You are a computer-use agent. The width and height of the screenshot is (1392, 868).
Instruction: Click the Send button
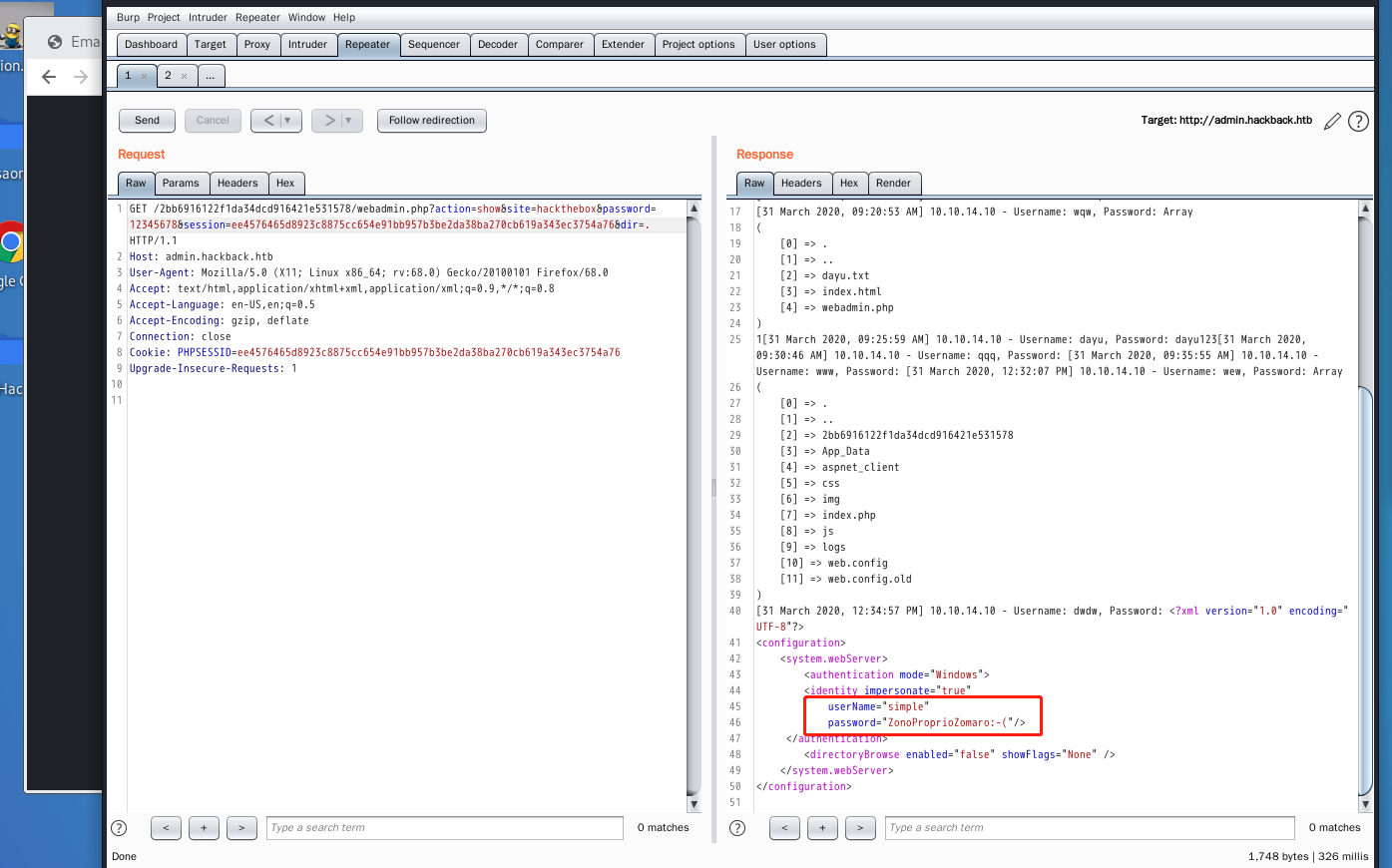click(147, 120)
